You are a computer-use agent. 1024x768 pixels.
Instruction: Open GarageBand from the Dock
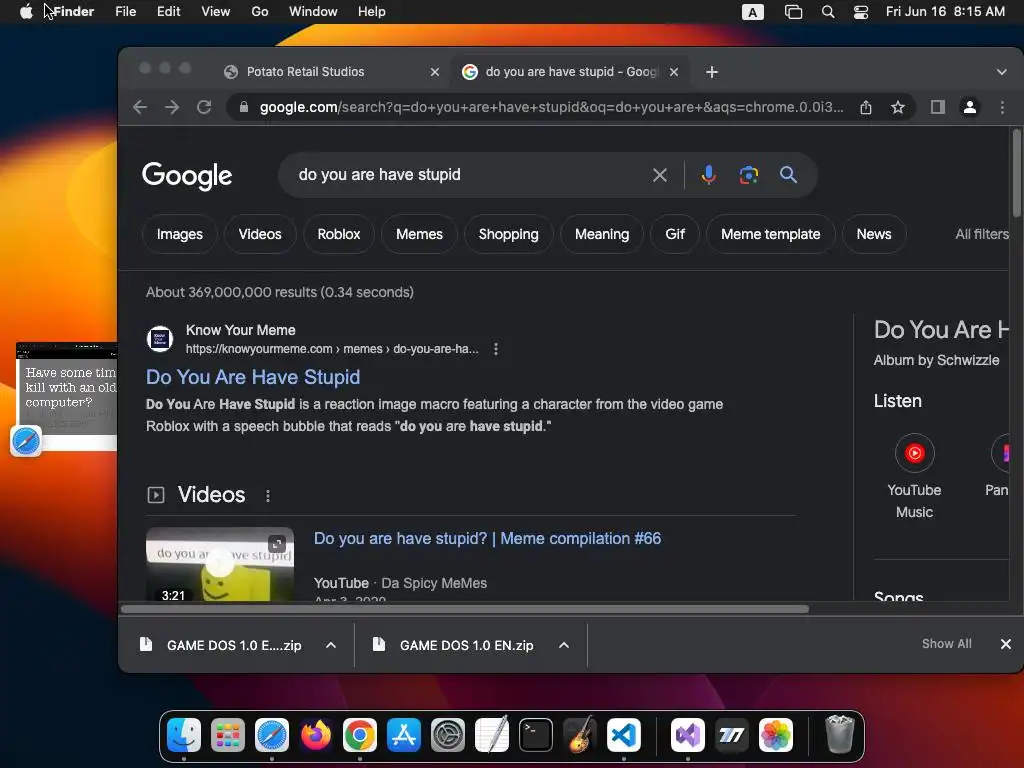(x=580, y=735)
